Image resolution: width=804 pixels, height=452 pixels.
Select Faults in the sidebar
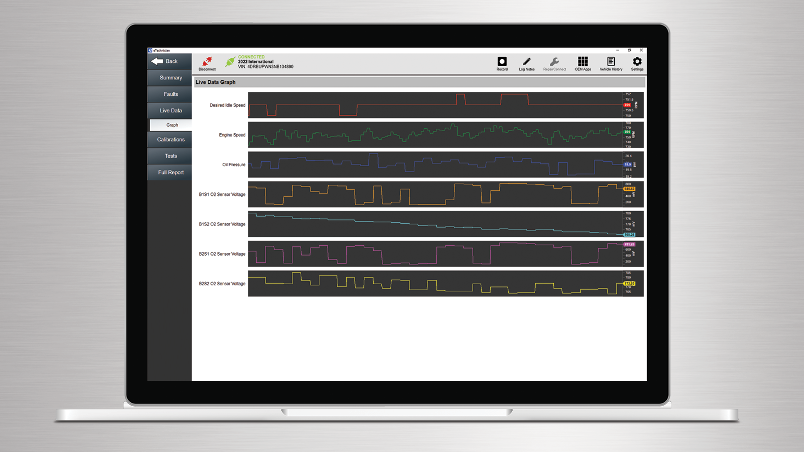[169, 93]
